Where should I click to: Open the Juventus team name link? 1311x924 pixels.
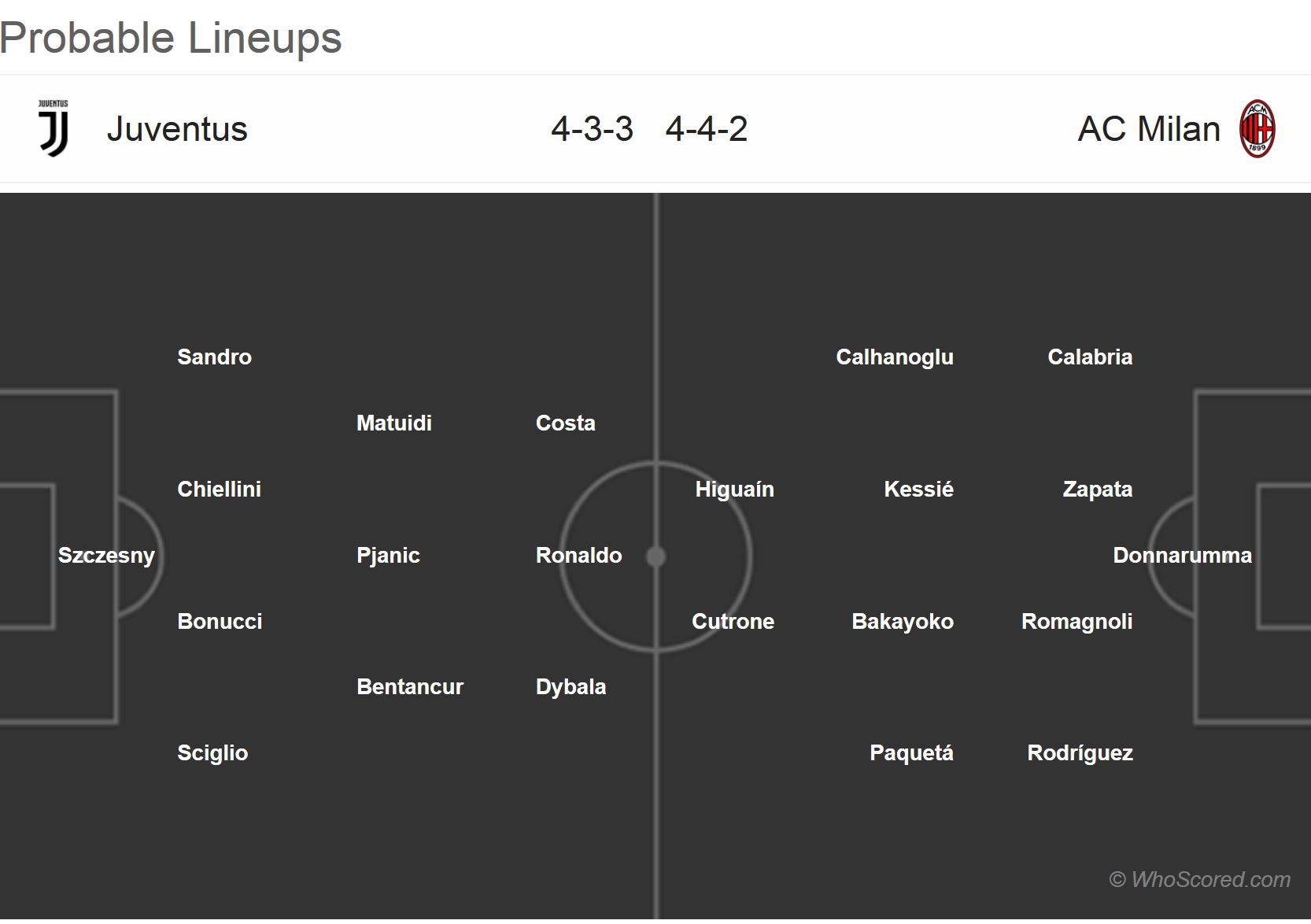tap(177, 129)
